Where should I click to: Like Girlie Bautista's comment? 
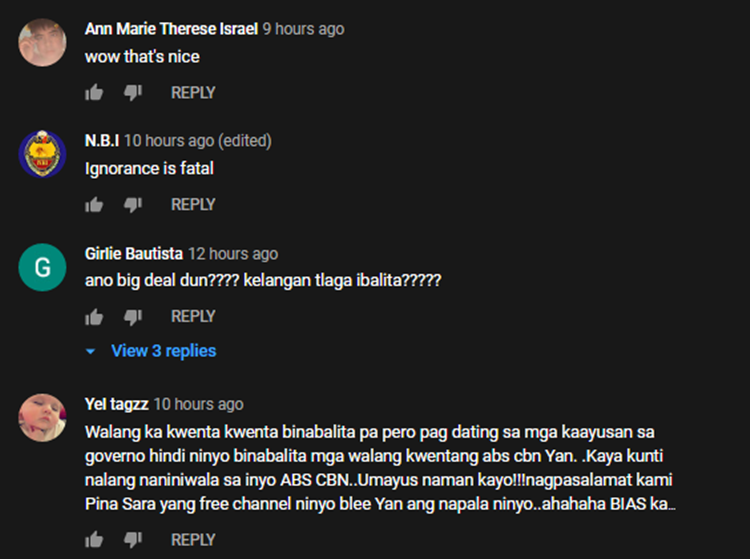[94, 317]
